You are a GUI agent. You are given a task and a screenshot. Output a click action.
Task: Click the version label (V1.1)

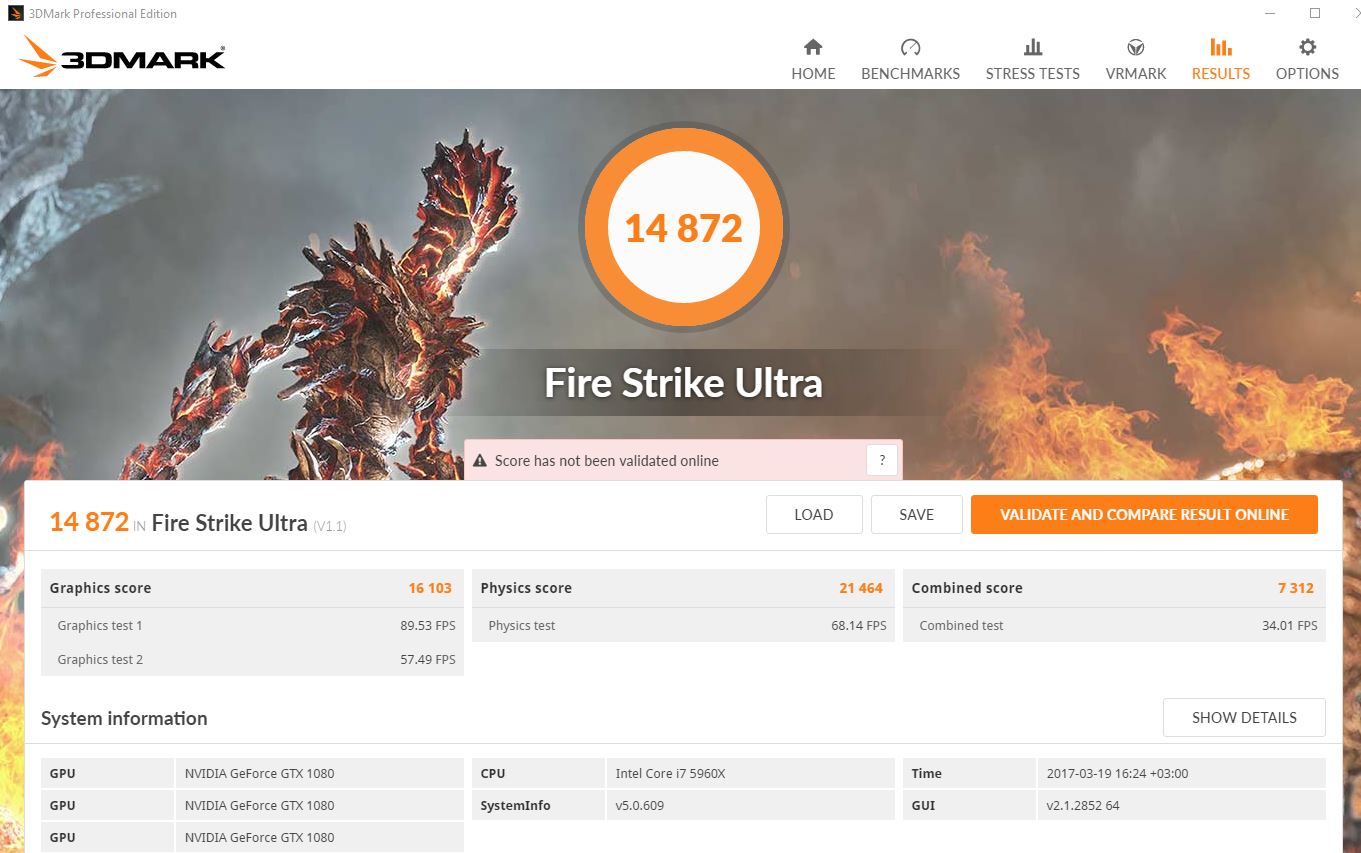[x=329, y=526]
